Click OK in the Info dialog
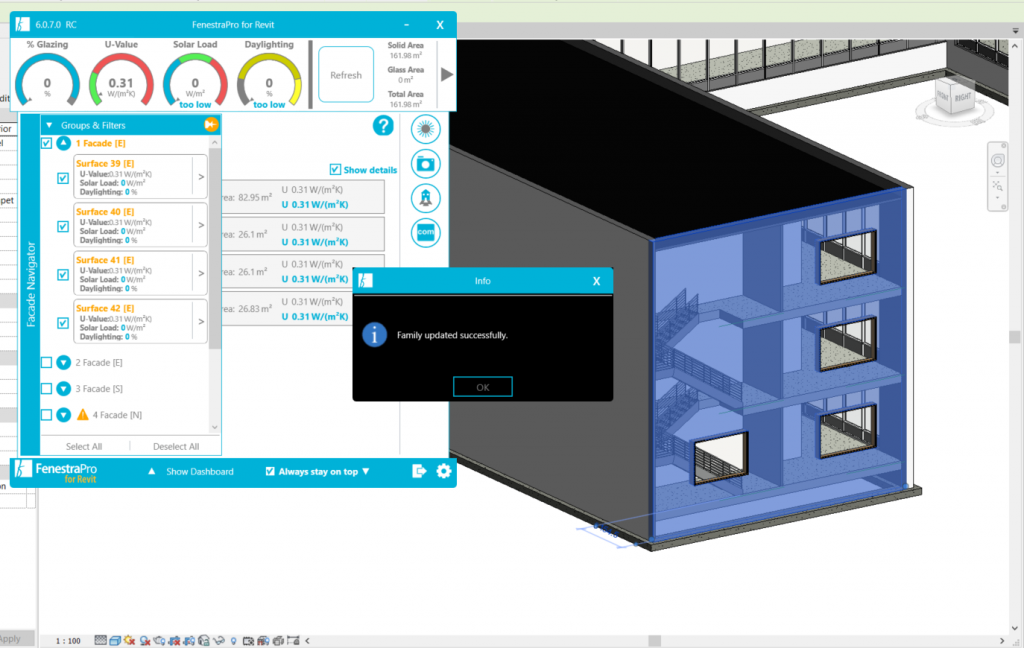Viewport: 1024px width, 648px height. [483, 387]
